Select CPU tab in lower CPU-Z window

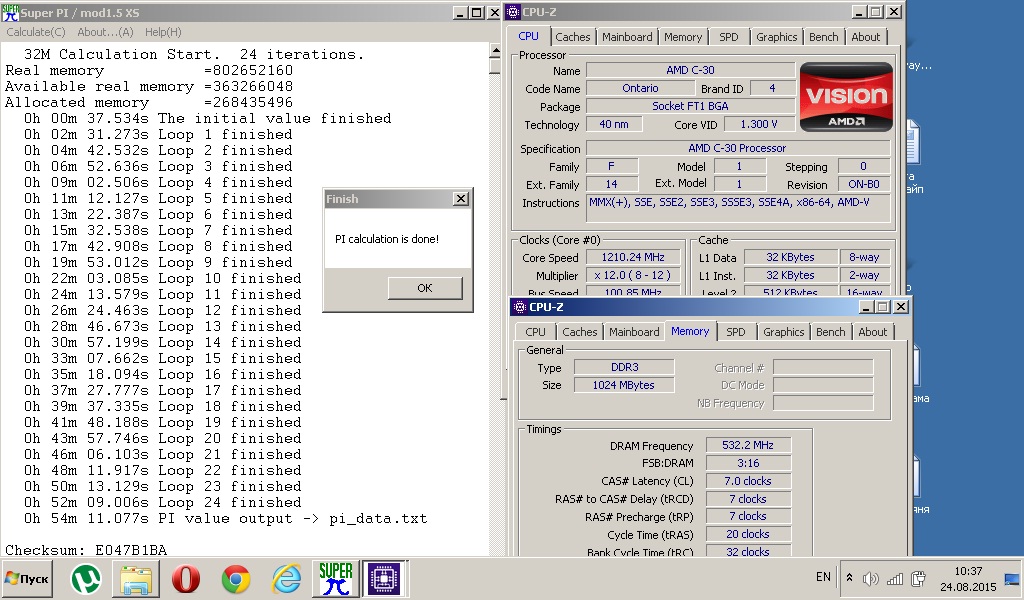click(536, 332)
